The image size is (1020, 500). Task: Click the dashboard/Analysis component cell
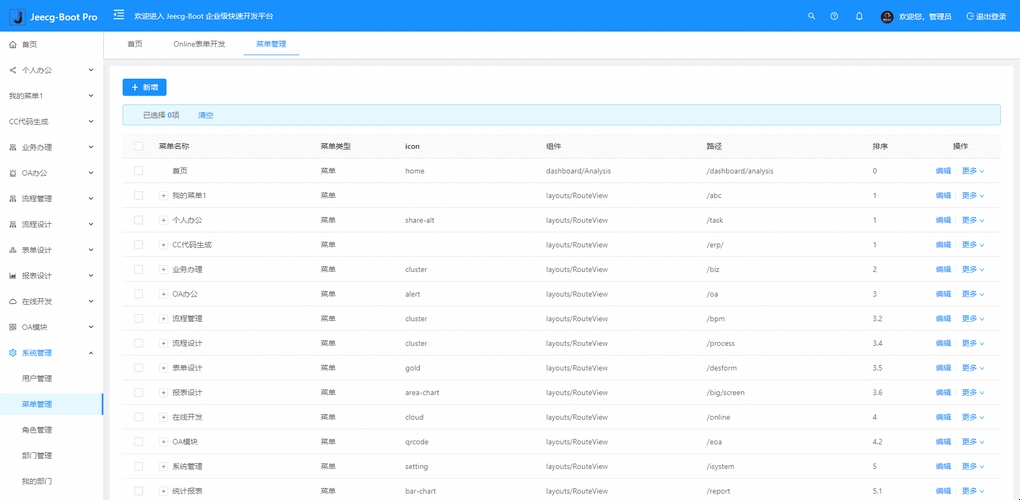click(578, 171)
